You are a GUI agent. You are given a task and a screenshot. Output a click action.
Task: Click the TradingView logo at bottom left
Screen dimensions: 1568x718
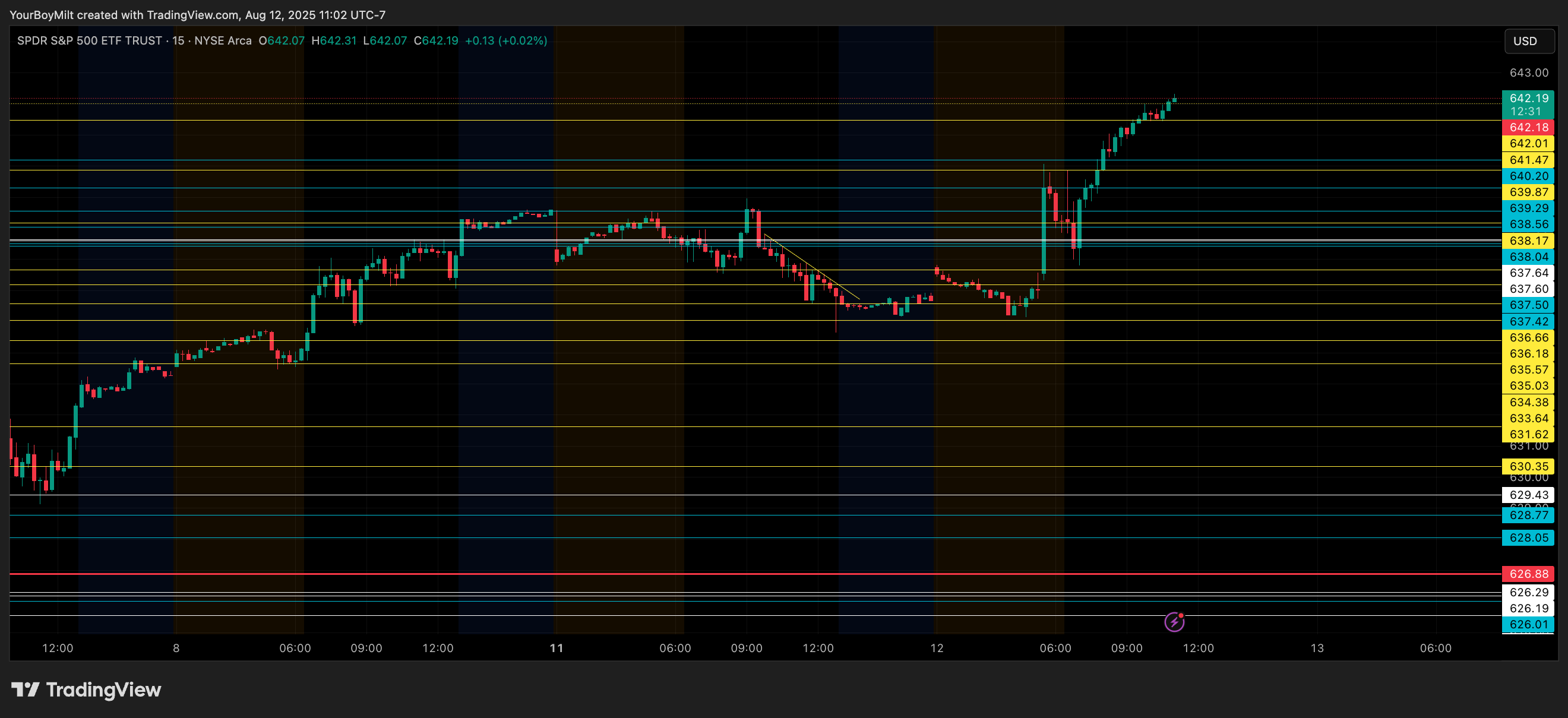(x=86, y=689)
